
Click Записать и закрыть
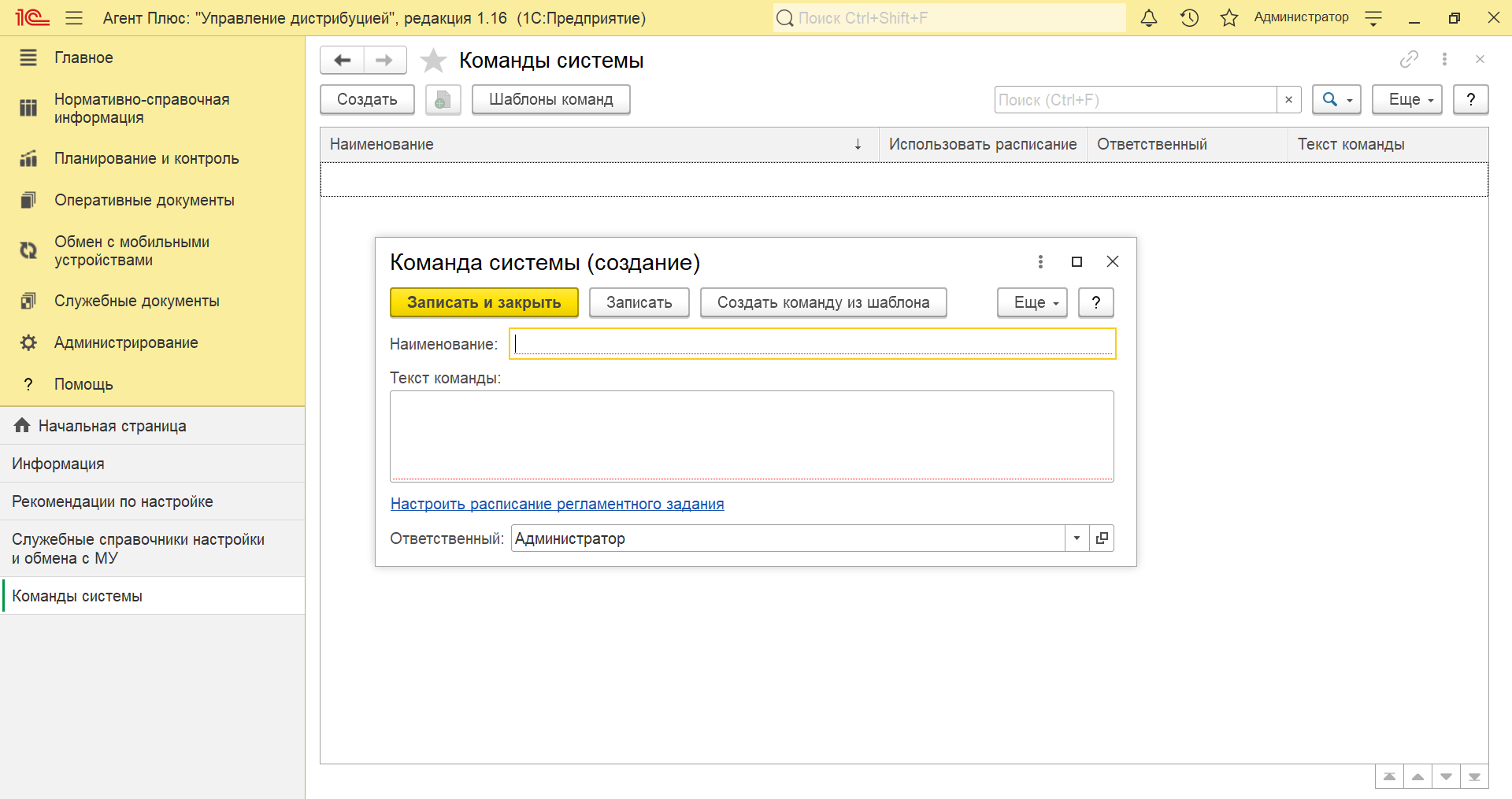(484, 302)
